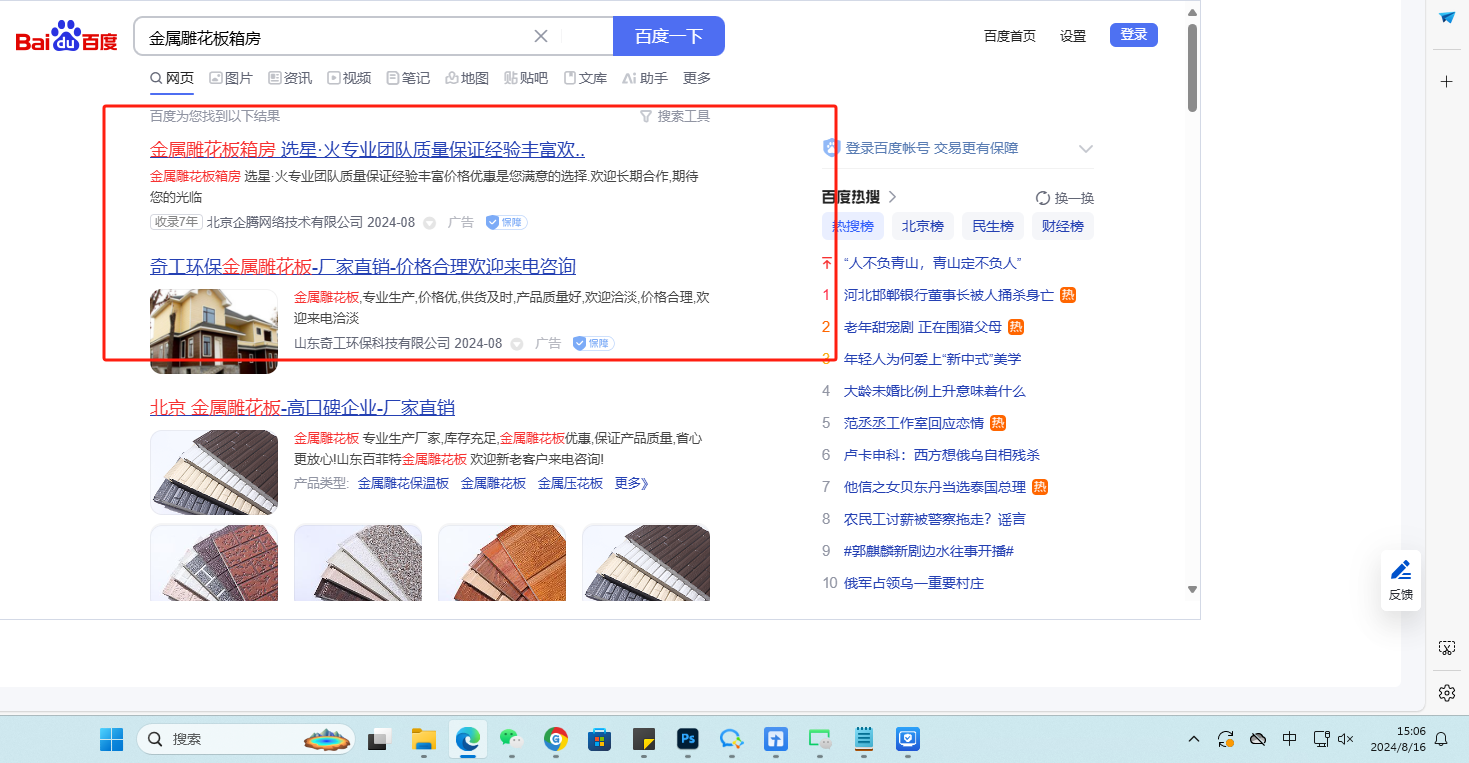Clear the search box with X icon
Viewport: 1469px width, 763px height.
[541, 36]
